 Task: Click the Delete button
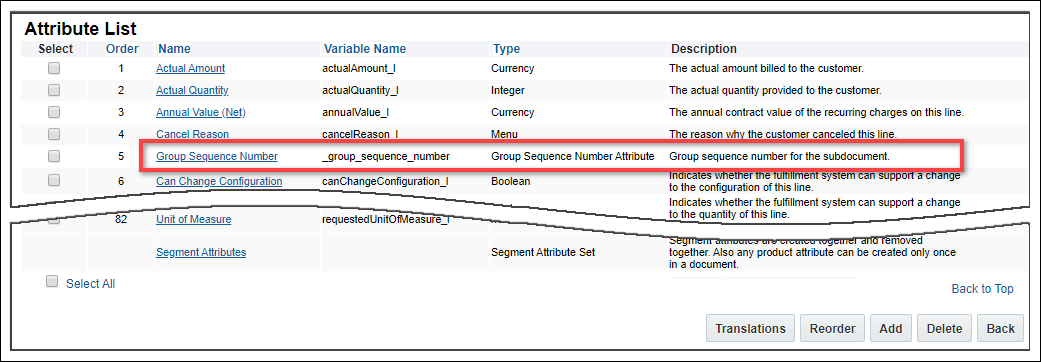tap(944, 328)
